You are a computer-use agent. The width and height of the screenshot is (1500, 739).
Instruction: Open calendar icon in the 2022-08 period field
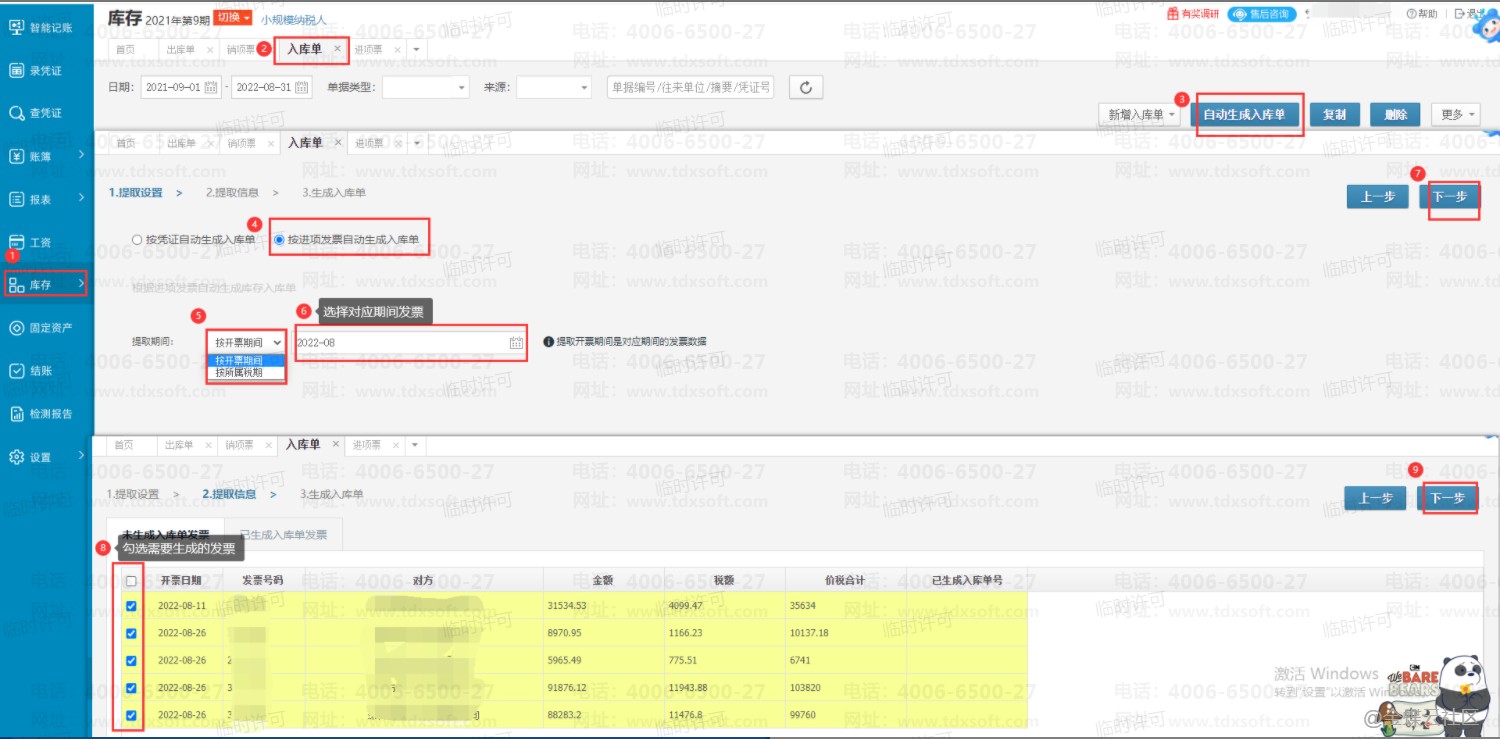516,343
